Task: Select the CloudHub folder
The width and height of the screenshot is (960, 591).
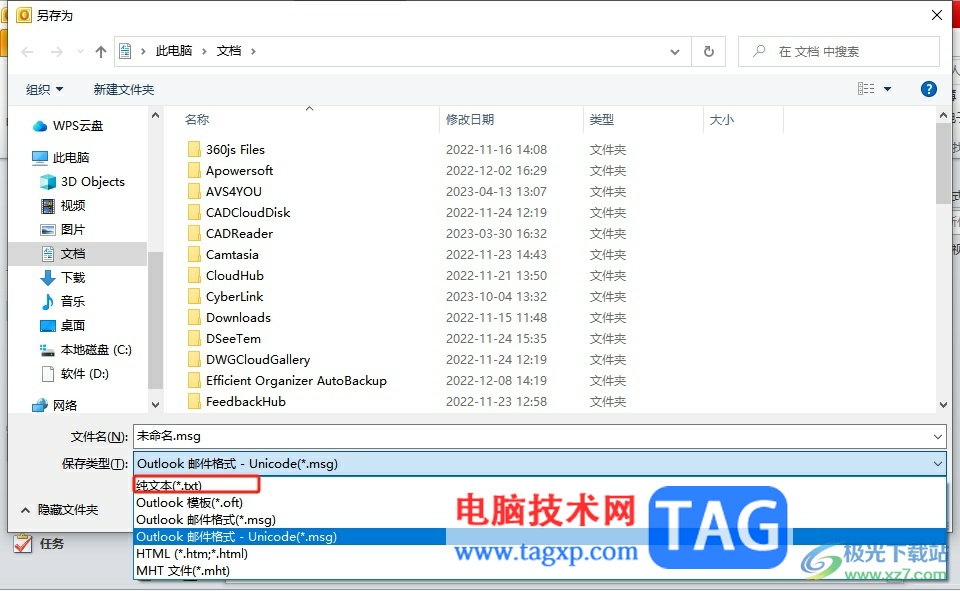Action: pyautogui.click(x=225, y=276)
